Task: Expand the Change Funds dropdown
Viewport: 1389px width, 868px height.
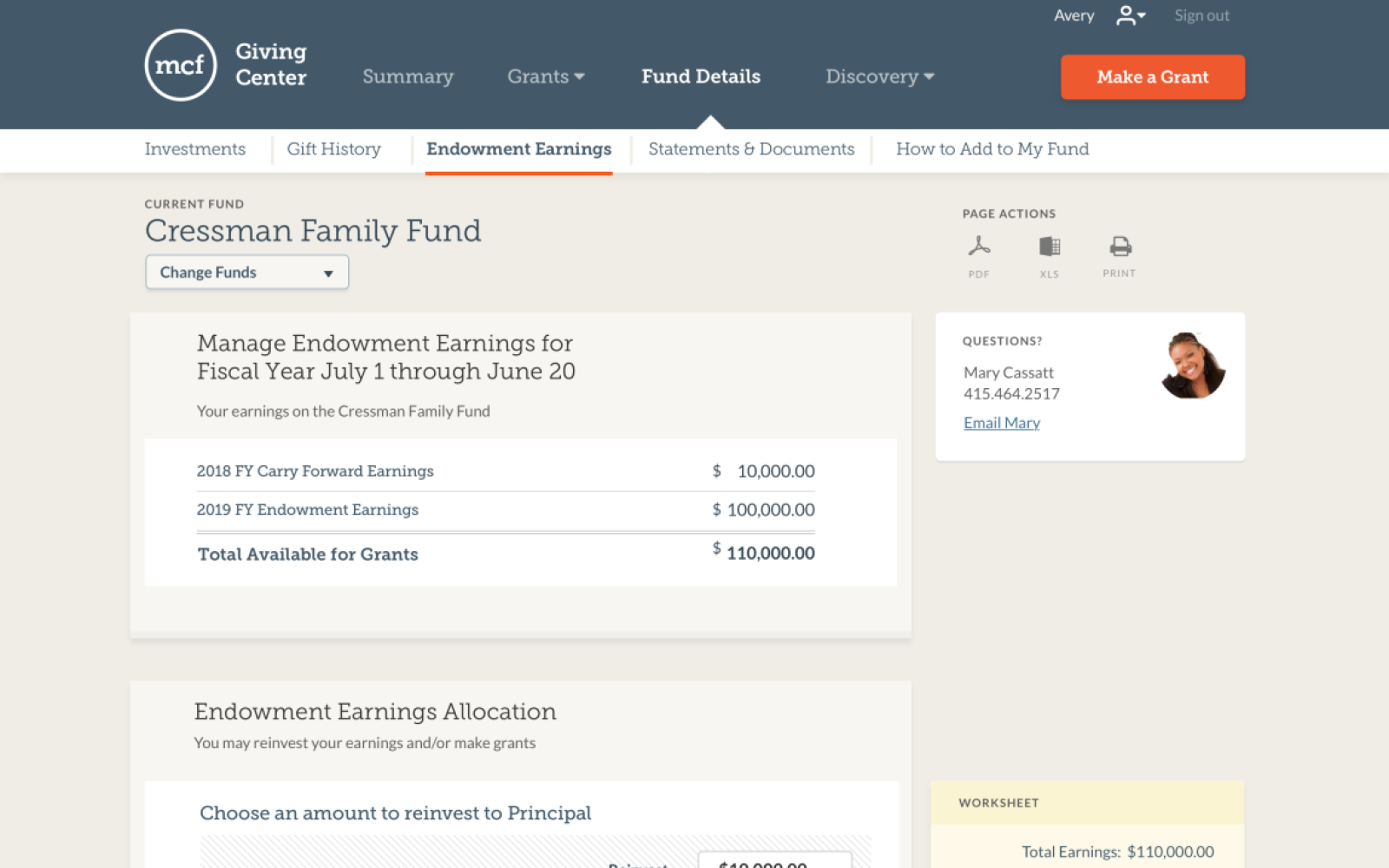Action: click(247, 273)
